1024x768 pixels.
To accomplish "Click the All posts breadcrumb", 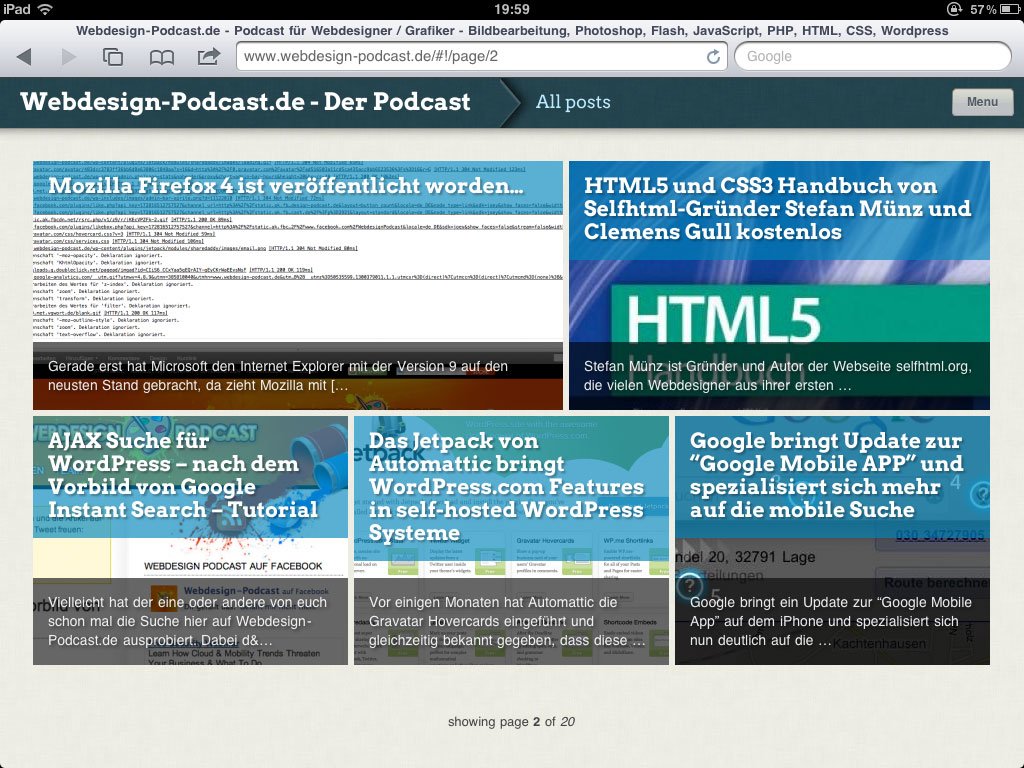I will 573,102.
